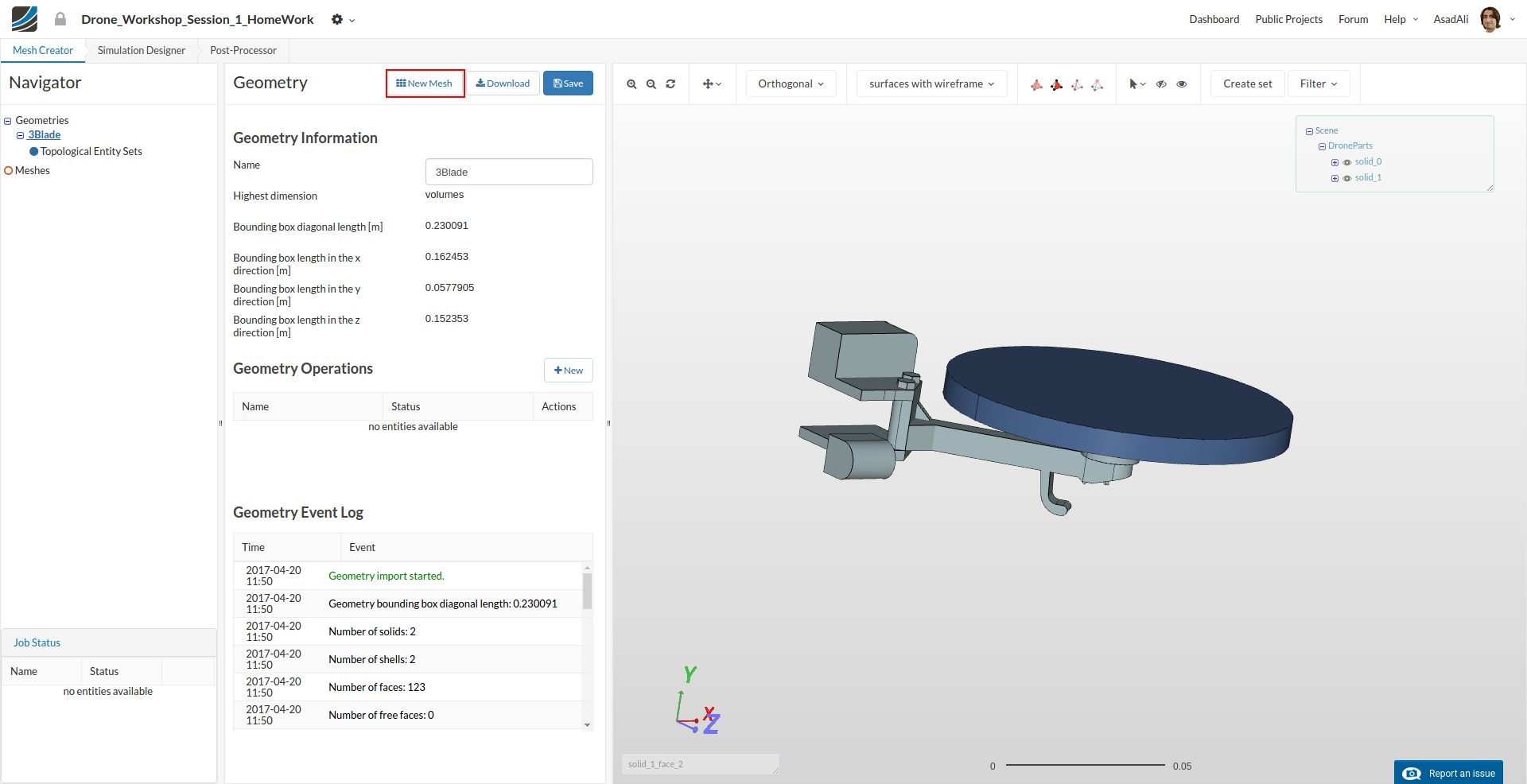Expand the solid_0 tree node
Screen dimensions: 1527x784
(x=1335, y=162)
